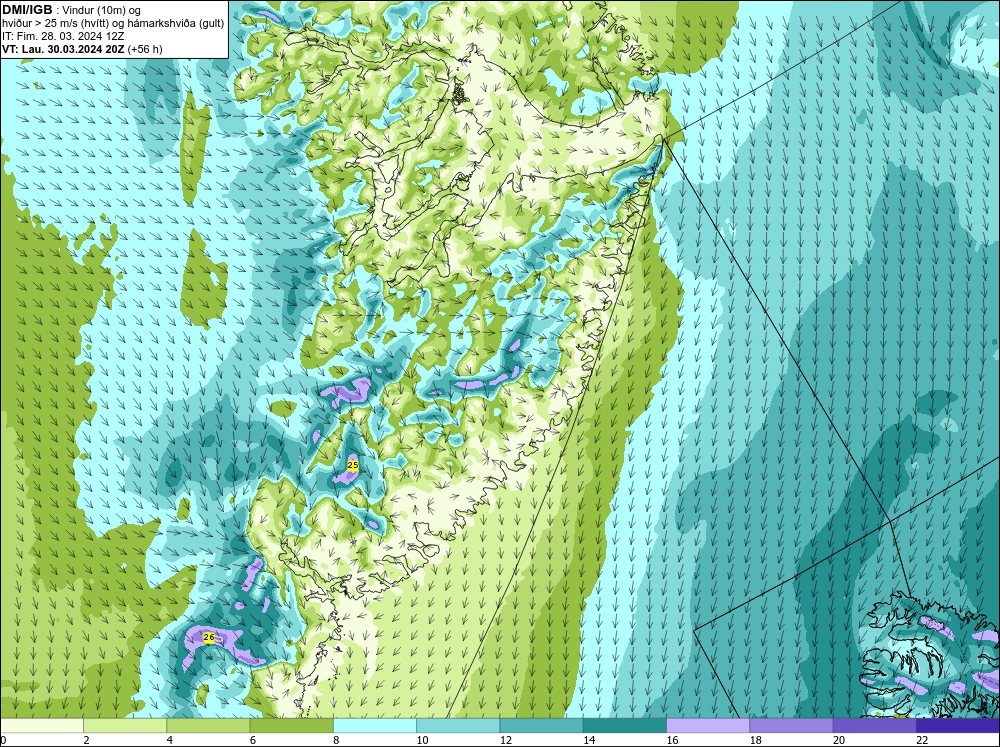This screenshot has height=747, width=1000.
Task: Click the scale tick label 20
Action: pos(839,740)
